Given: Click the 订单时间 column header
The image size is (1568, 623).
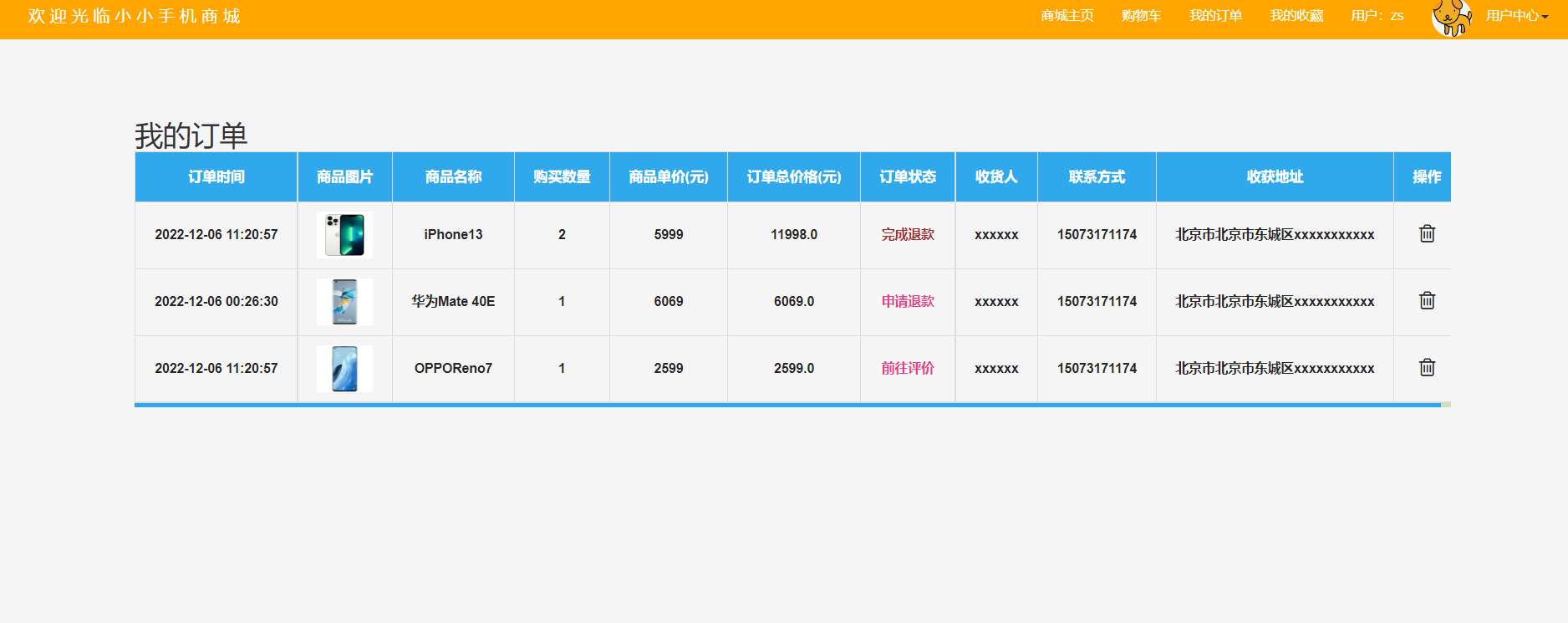Looking at the screenshot, I should pyautogui.click(x=216, y=176).
